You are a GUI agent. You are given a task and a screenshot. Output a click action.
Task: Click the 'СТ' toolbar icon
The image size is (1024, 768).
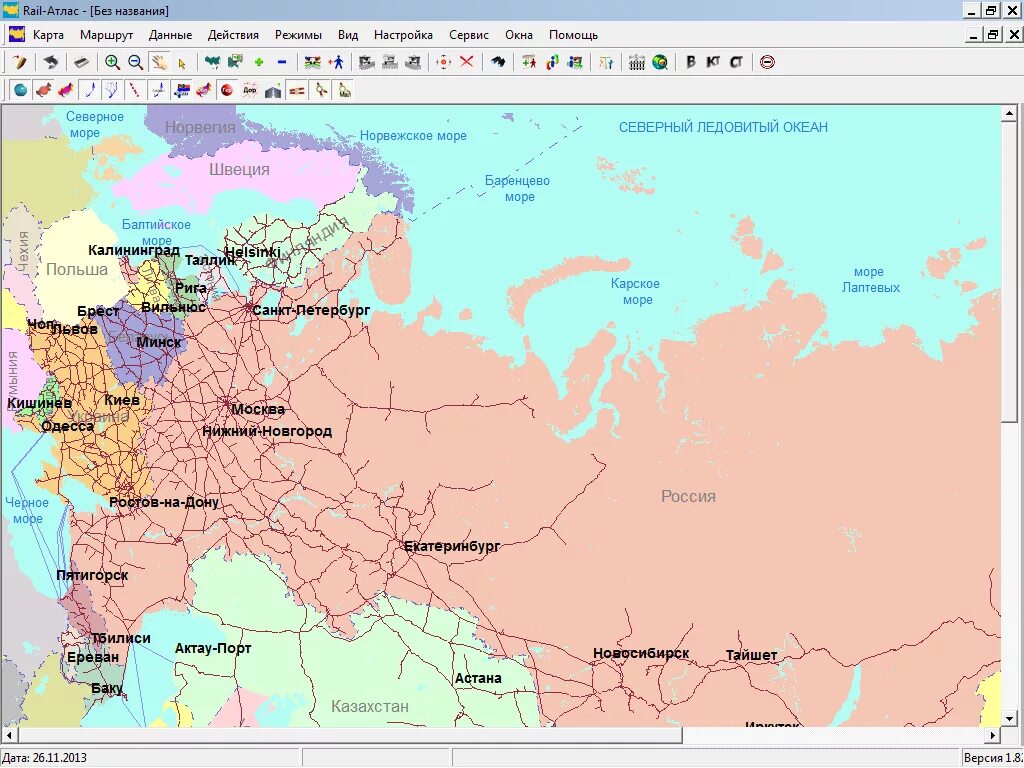click(x=736, y=62)
